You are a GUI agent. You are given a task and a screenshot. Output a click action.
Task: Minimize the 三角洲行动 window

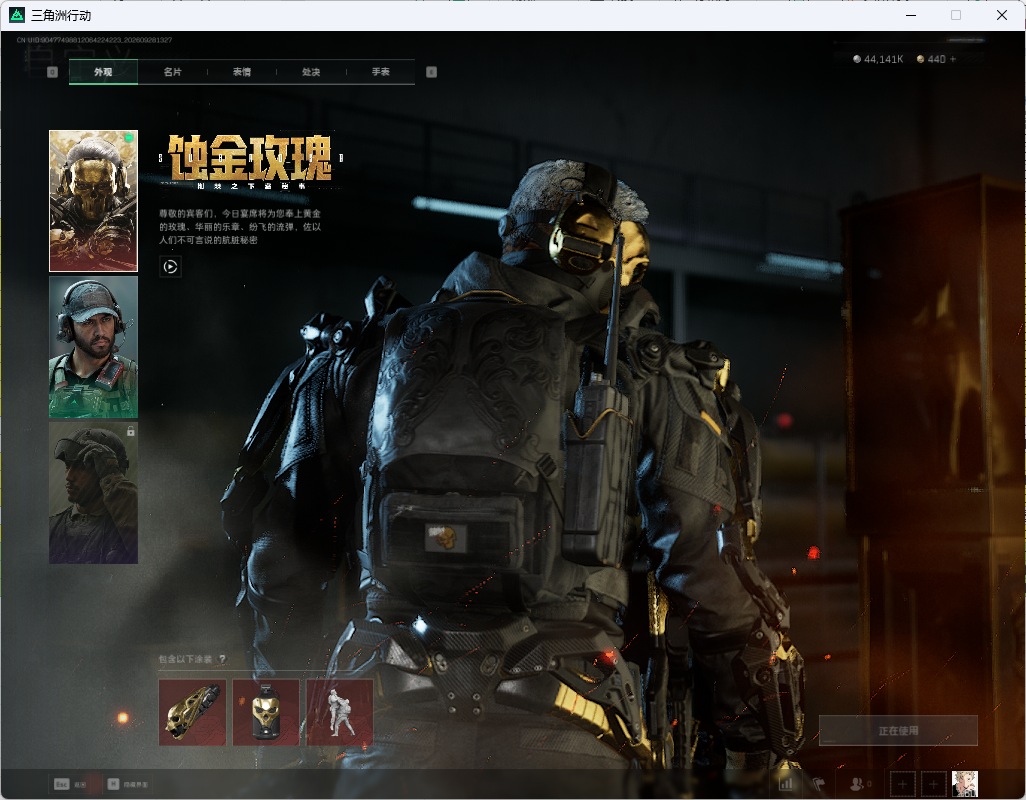click(911, 15)
